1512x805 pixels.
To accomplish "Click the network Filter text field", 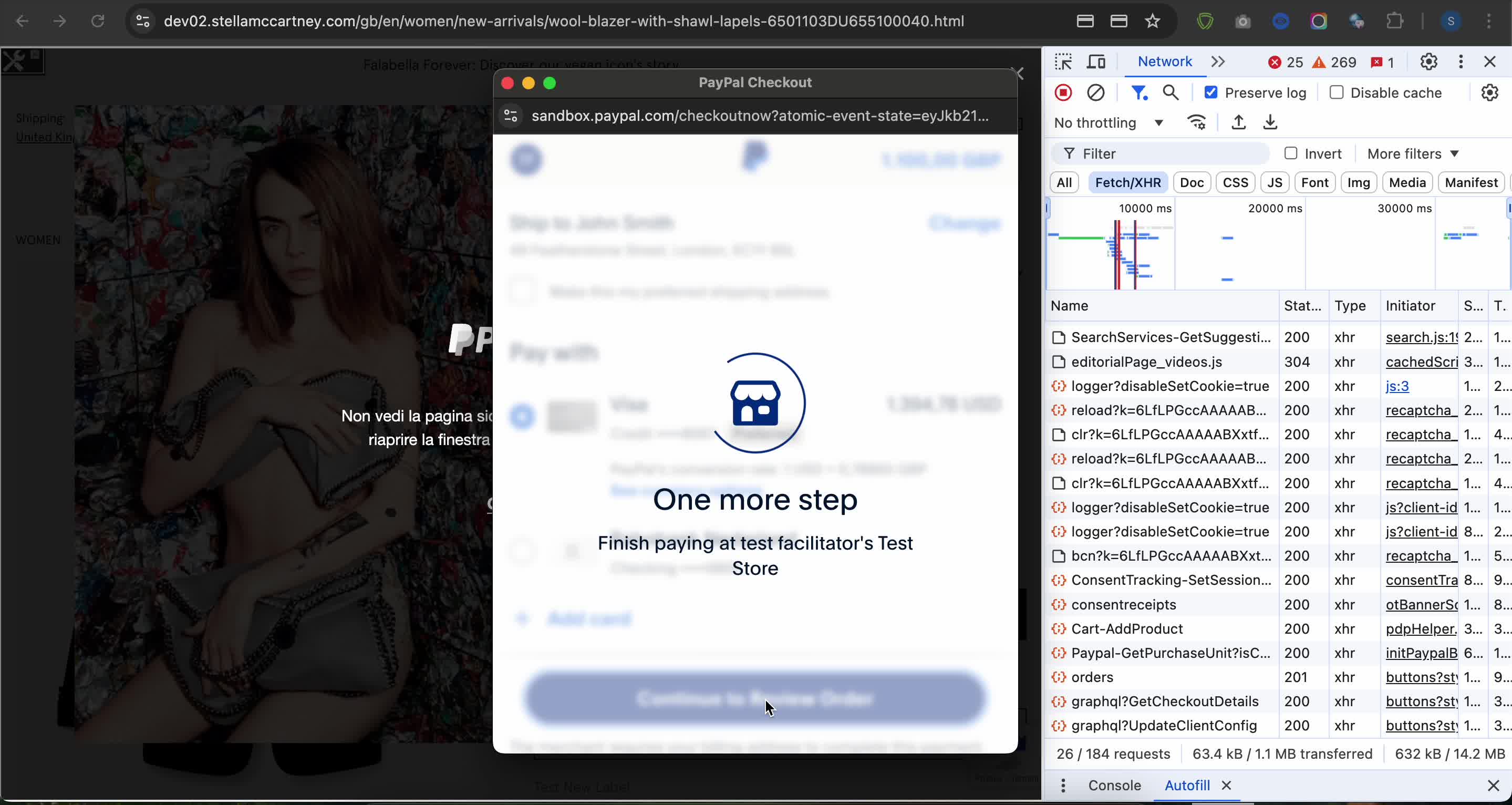I will pyautogui.click(x=1168, y=154).
